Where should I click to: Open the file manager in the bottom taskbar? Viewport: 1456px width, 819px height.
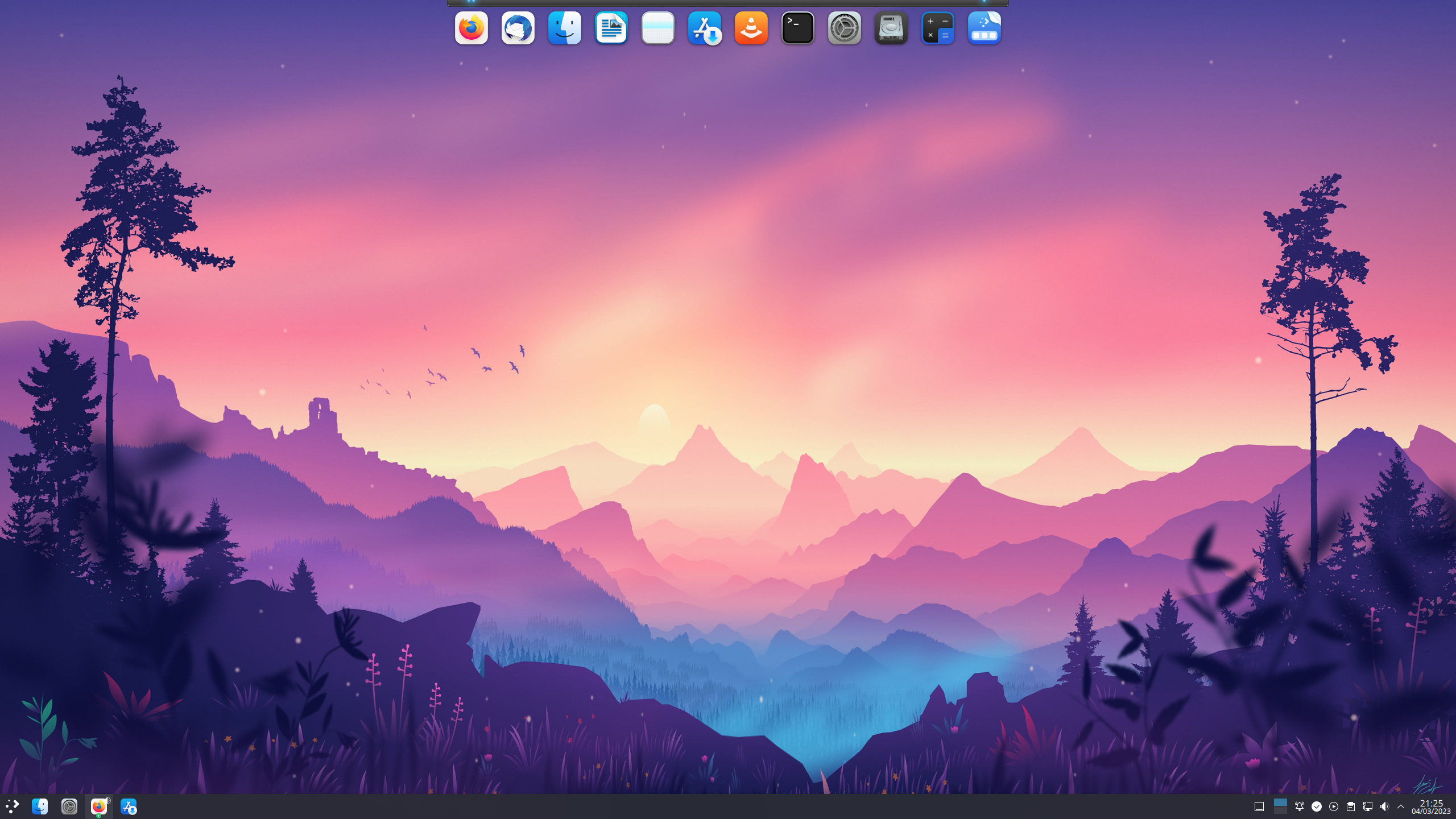pyautogui.click(x=40, y=806)
